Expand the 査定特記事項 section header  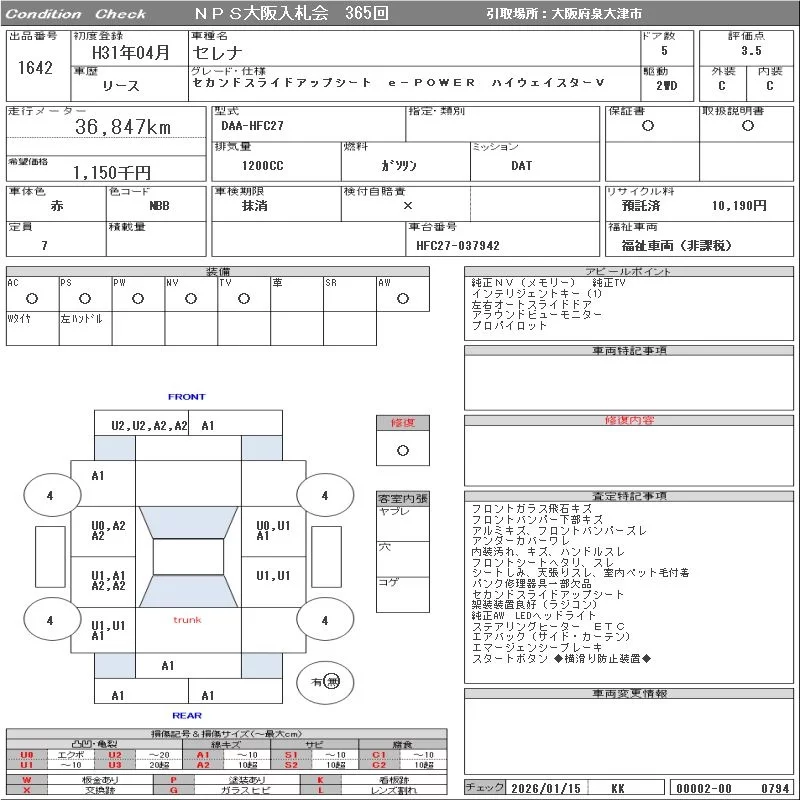(x=629, y=496)
